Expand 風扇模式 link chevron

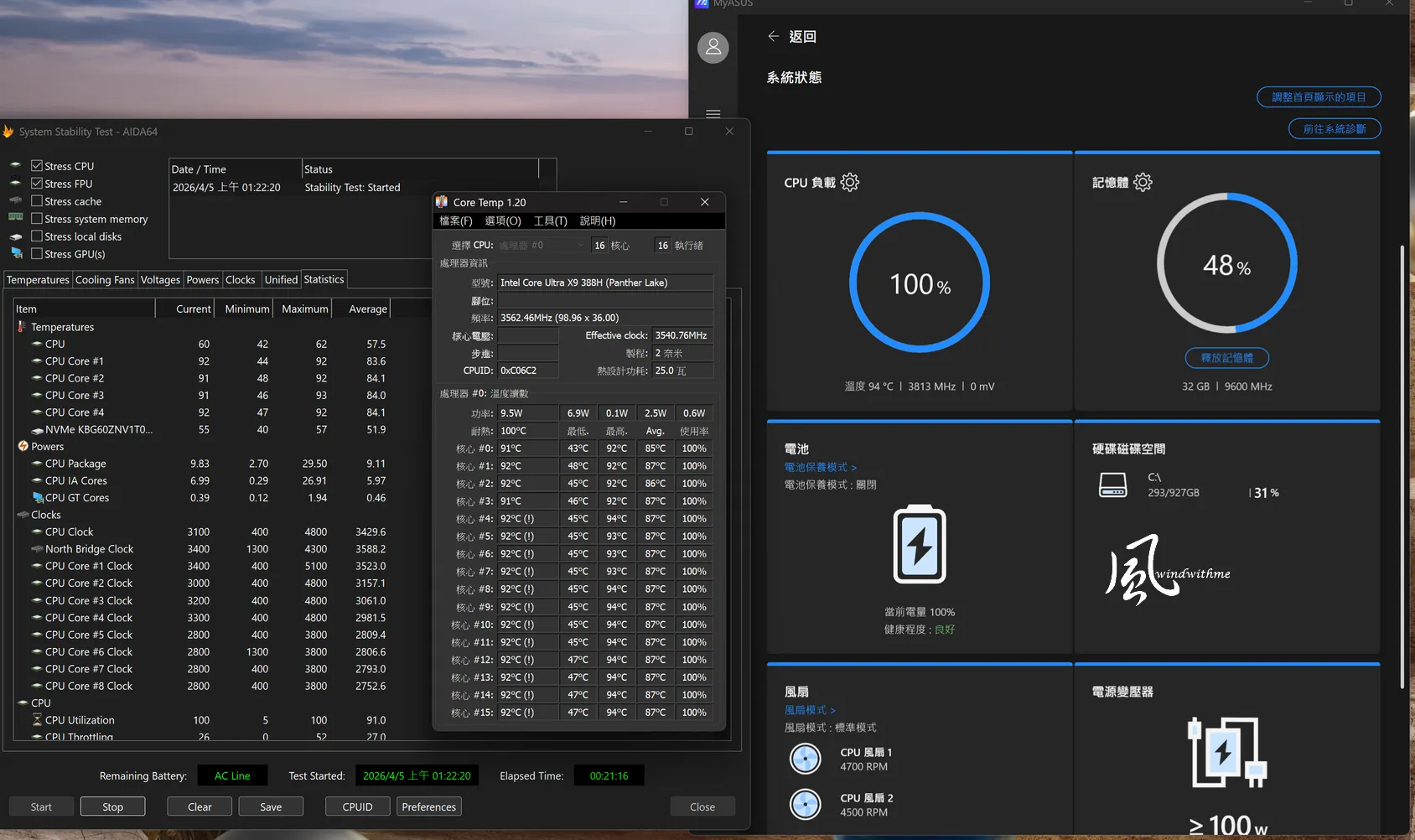coord(832,710)
